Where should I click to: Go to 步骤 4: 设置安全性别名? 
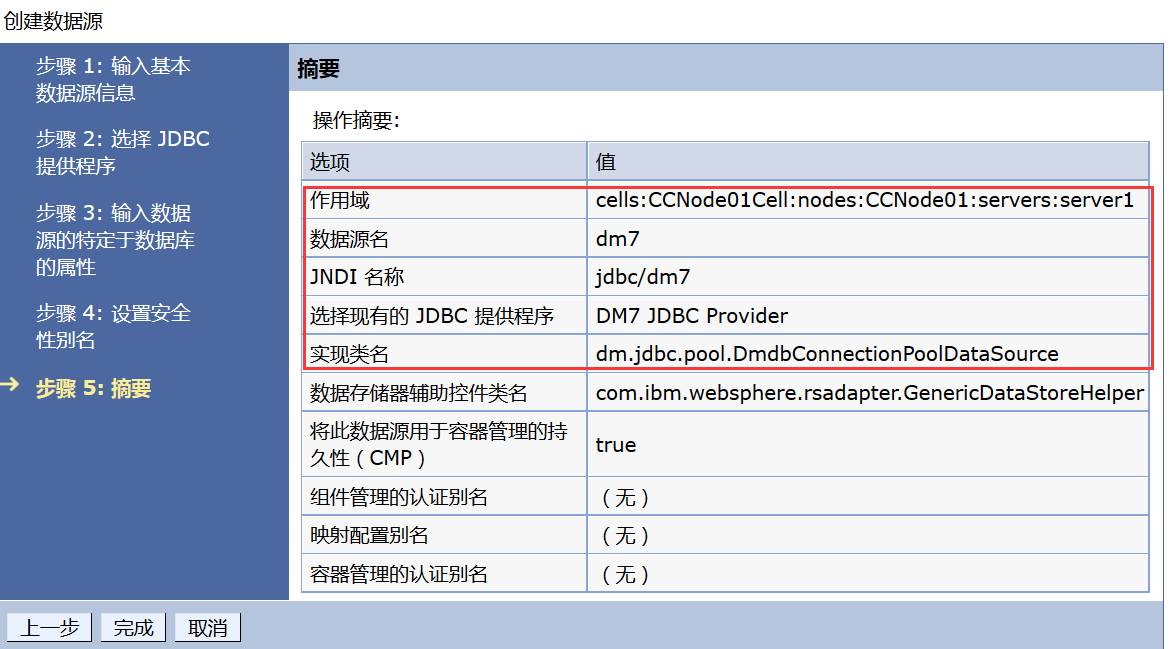(113, 326)
